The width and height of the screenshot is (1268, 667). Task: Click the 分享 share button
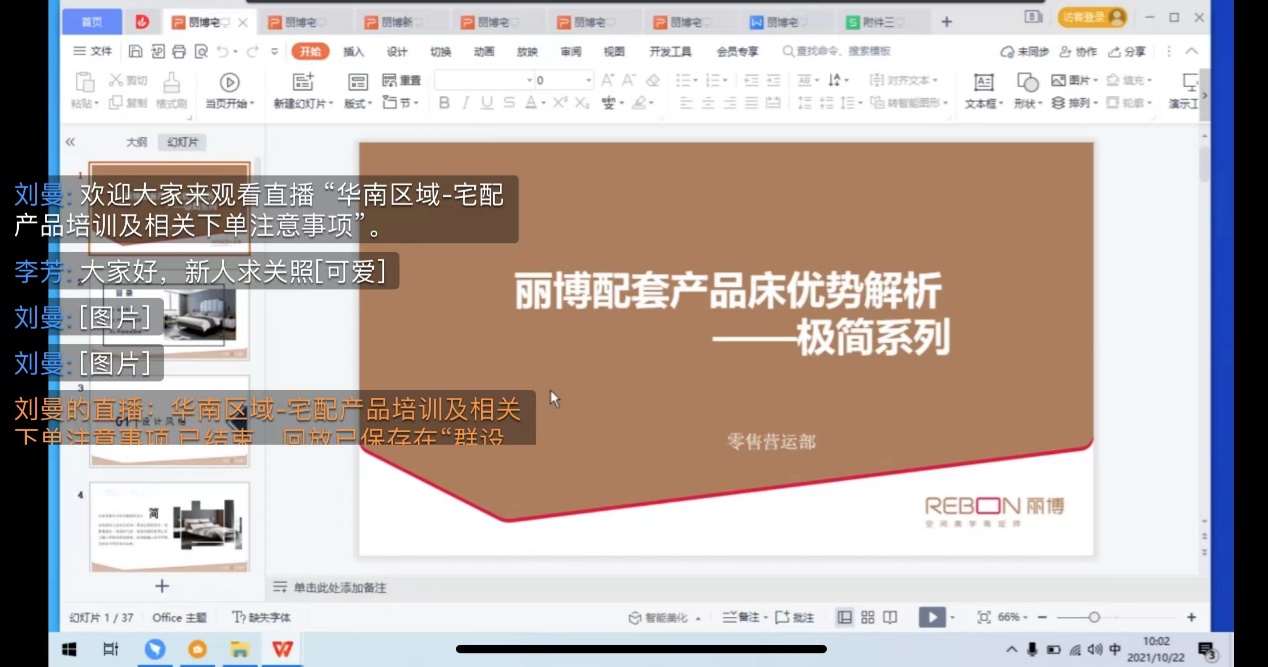pos(1126,51)
